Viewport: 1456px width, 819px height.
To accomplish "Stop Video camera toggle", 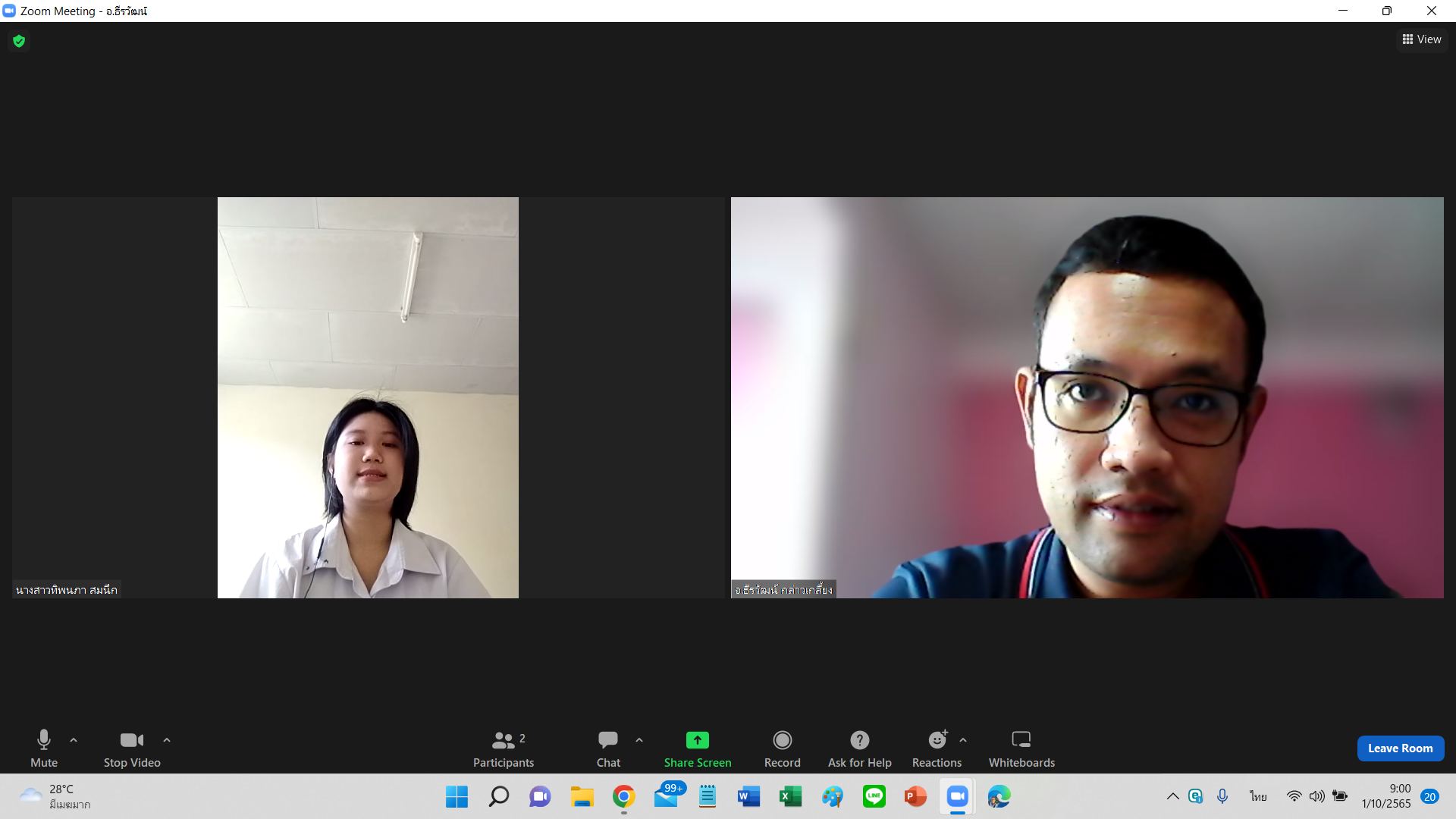I will [132, 748].
